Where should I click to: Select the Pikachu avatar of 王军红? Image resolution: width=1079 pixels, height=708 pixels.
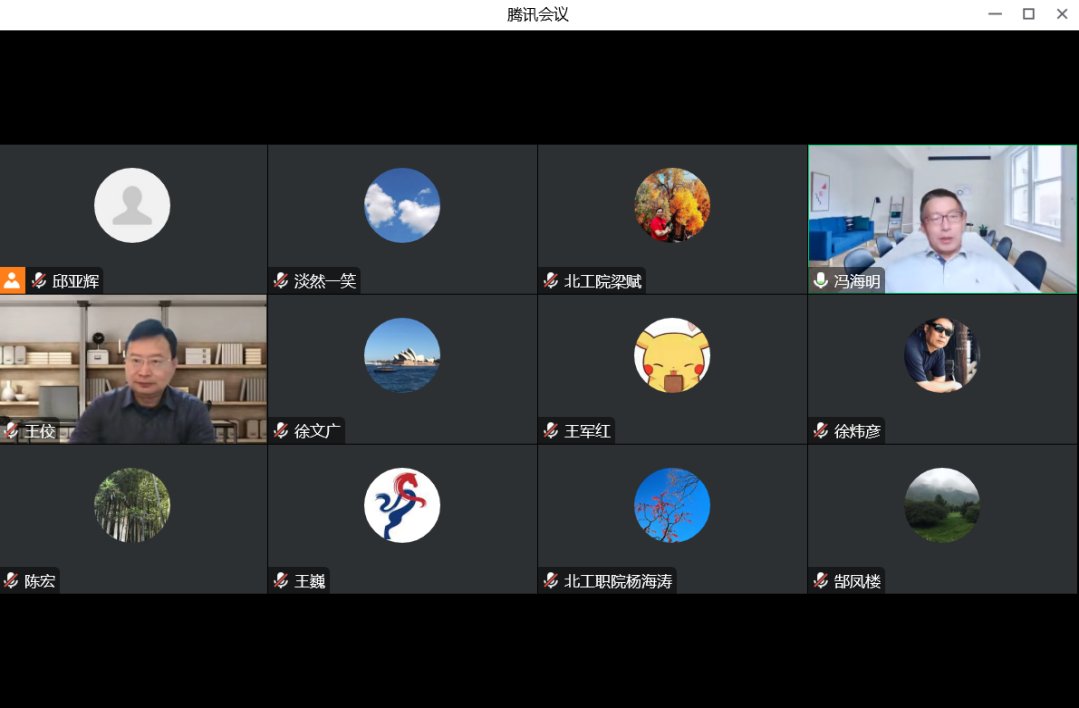[x=672, y=355]
